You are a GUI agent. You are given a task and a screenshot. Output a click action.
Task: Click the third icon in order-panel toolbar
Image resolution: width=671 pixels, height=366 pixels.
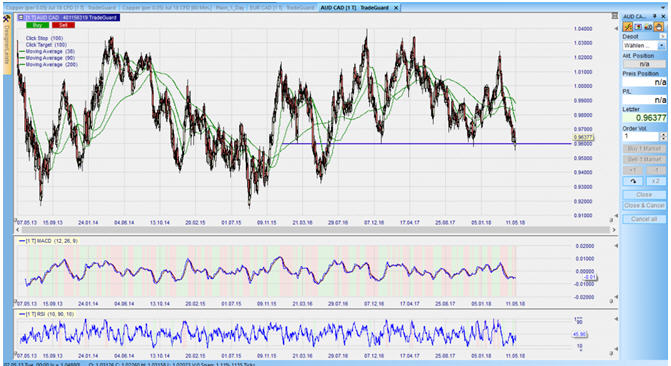pos(648,27)
